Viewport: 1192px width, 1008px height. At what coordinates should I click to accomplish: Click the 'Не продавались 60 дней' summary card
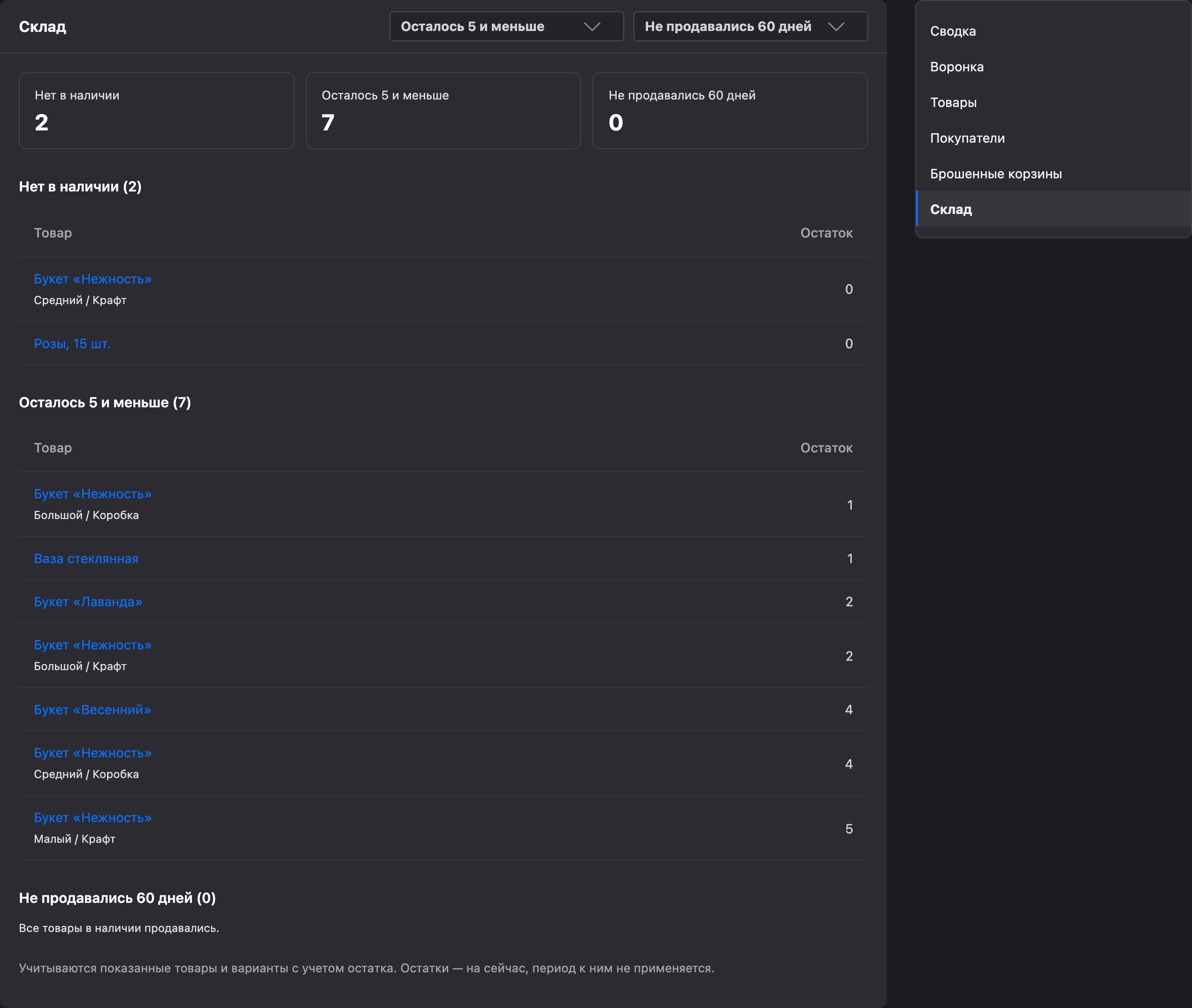[730, 111]
